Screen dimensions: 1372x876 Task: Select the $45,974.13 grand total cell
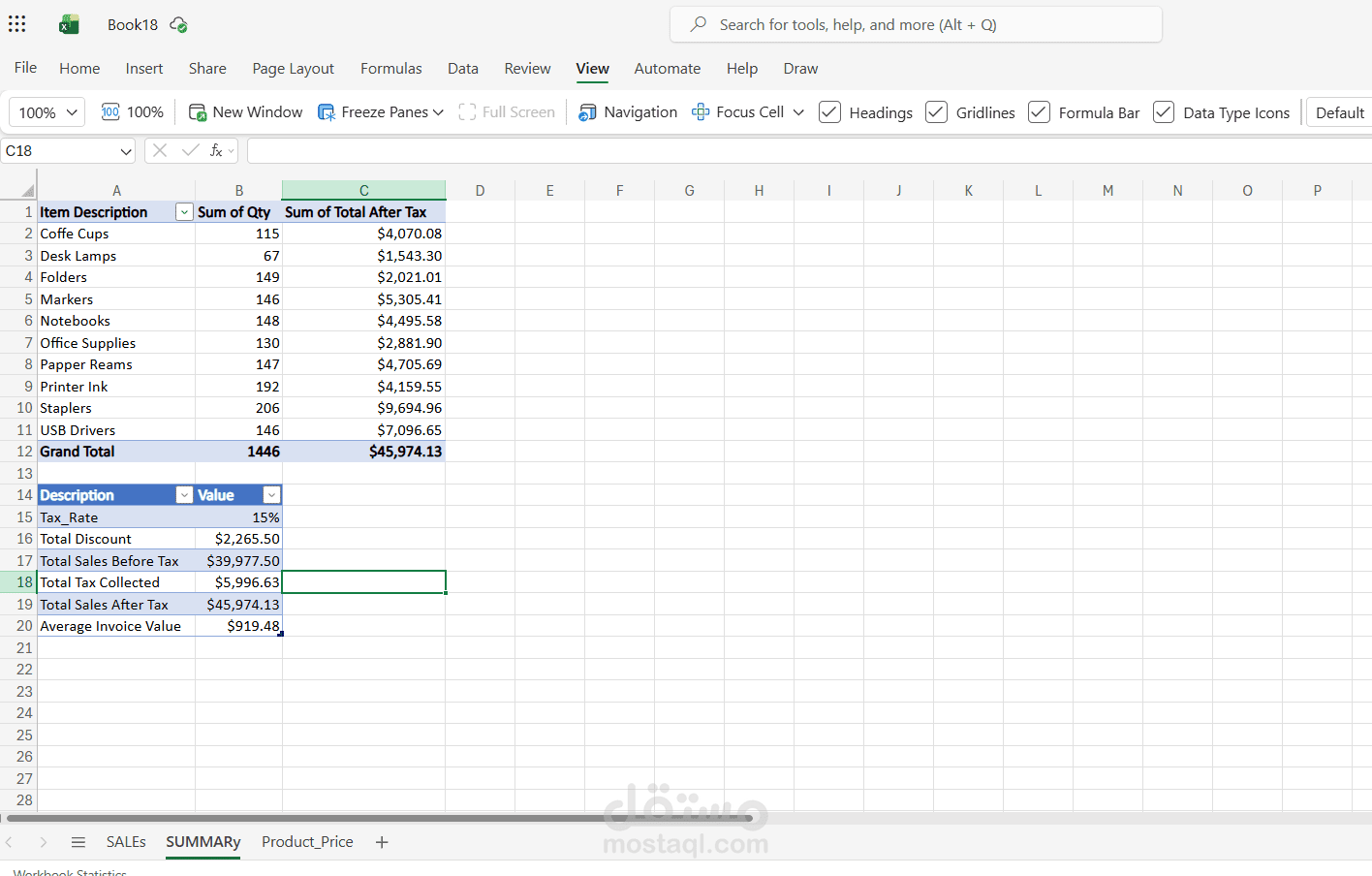[x=364, y=452]
